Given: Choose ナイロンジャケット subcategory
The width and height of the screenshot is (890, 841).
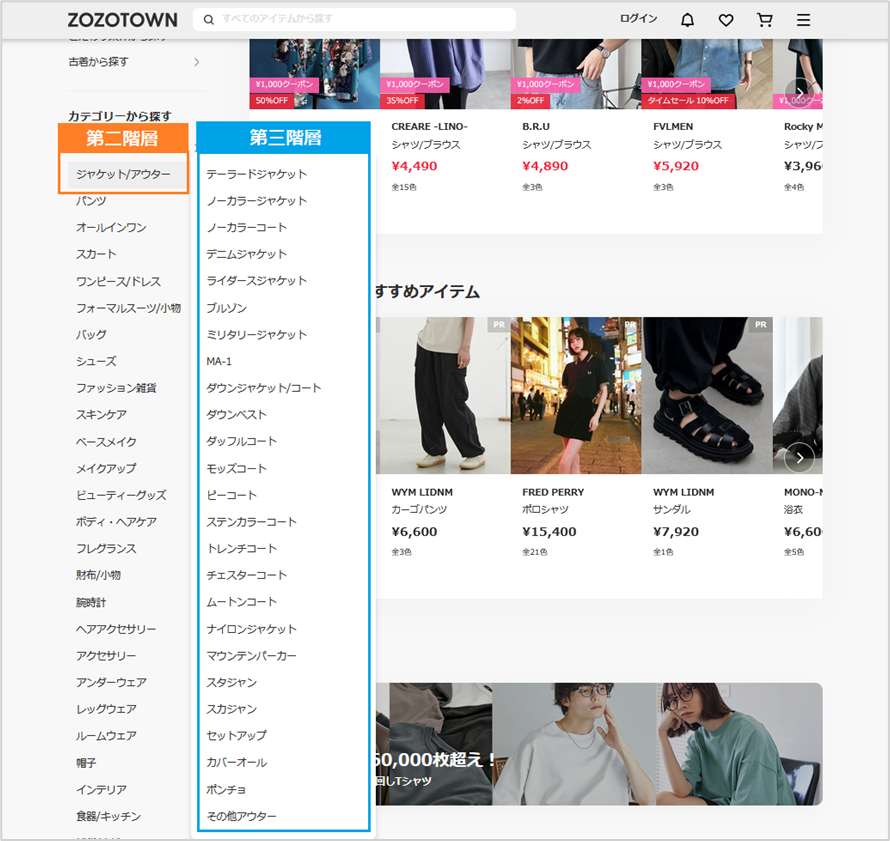Looking at the screenshot, I should pyautogui.click(x=251, y=629).
